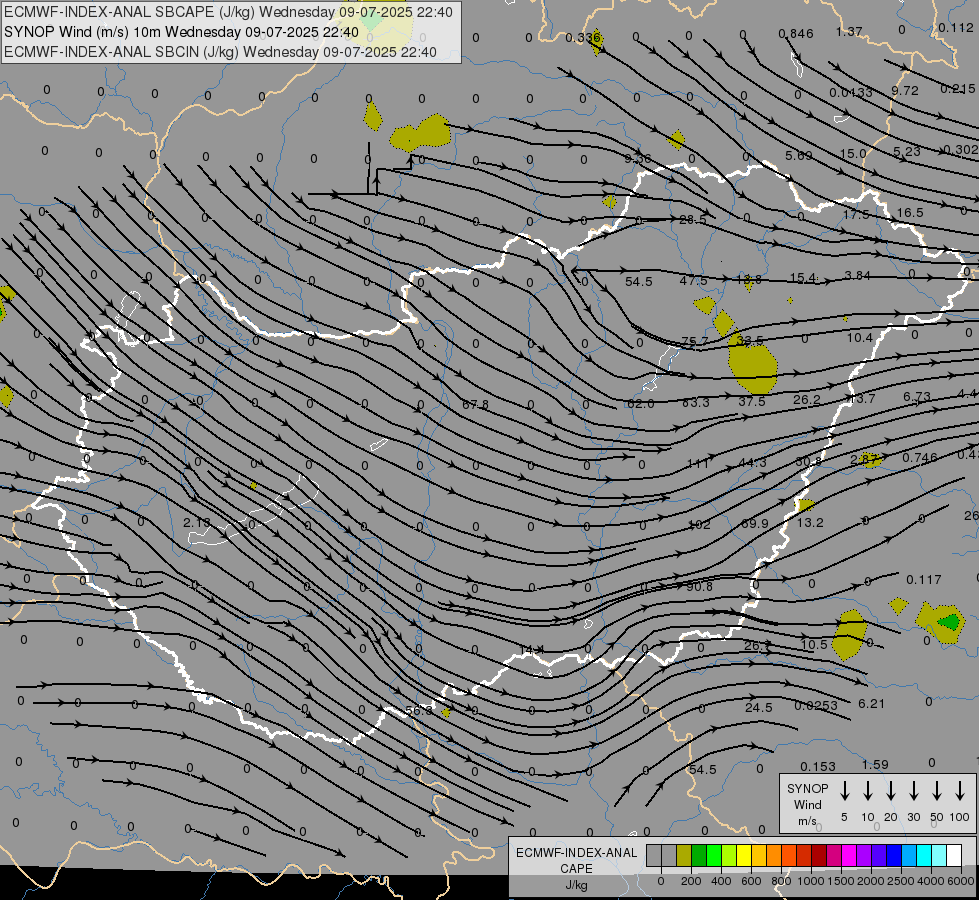Click the 37.5 value on the map
The image size is (979, 900).
coord(752,402)
